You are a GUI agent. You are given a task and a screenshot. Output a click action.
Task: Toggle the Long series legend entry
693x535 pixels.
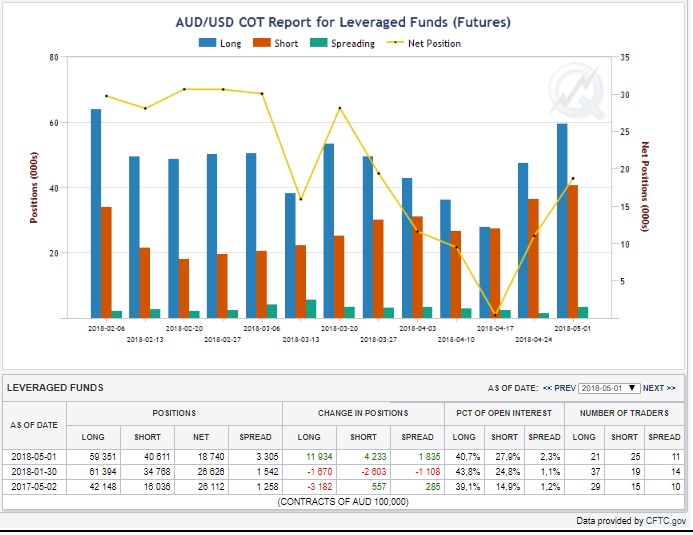220,43
